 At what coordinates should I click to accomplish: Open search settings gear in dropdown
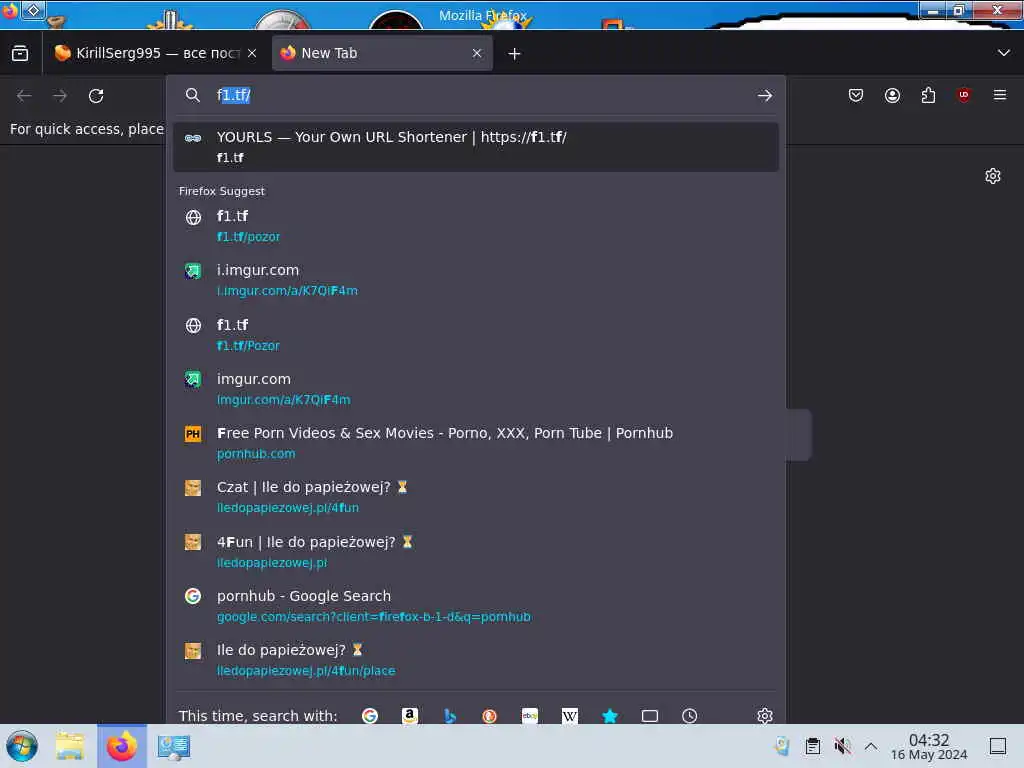(x=765, y=716)
